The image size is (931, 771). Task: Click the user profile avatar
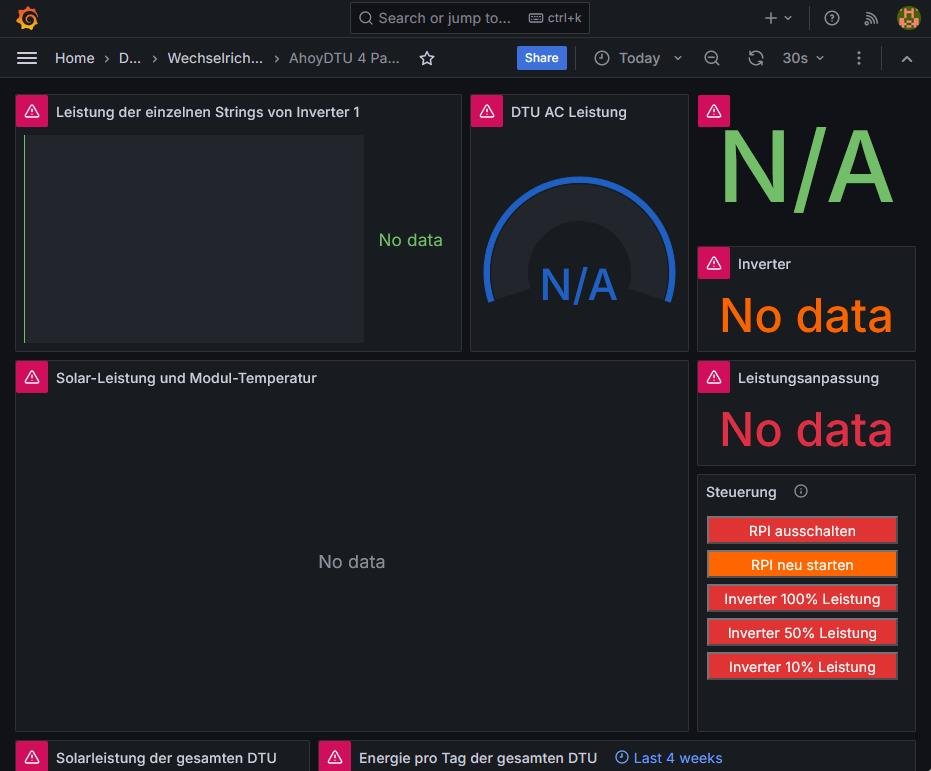click(x=908, y=18)
